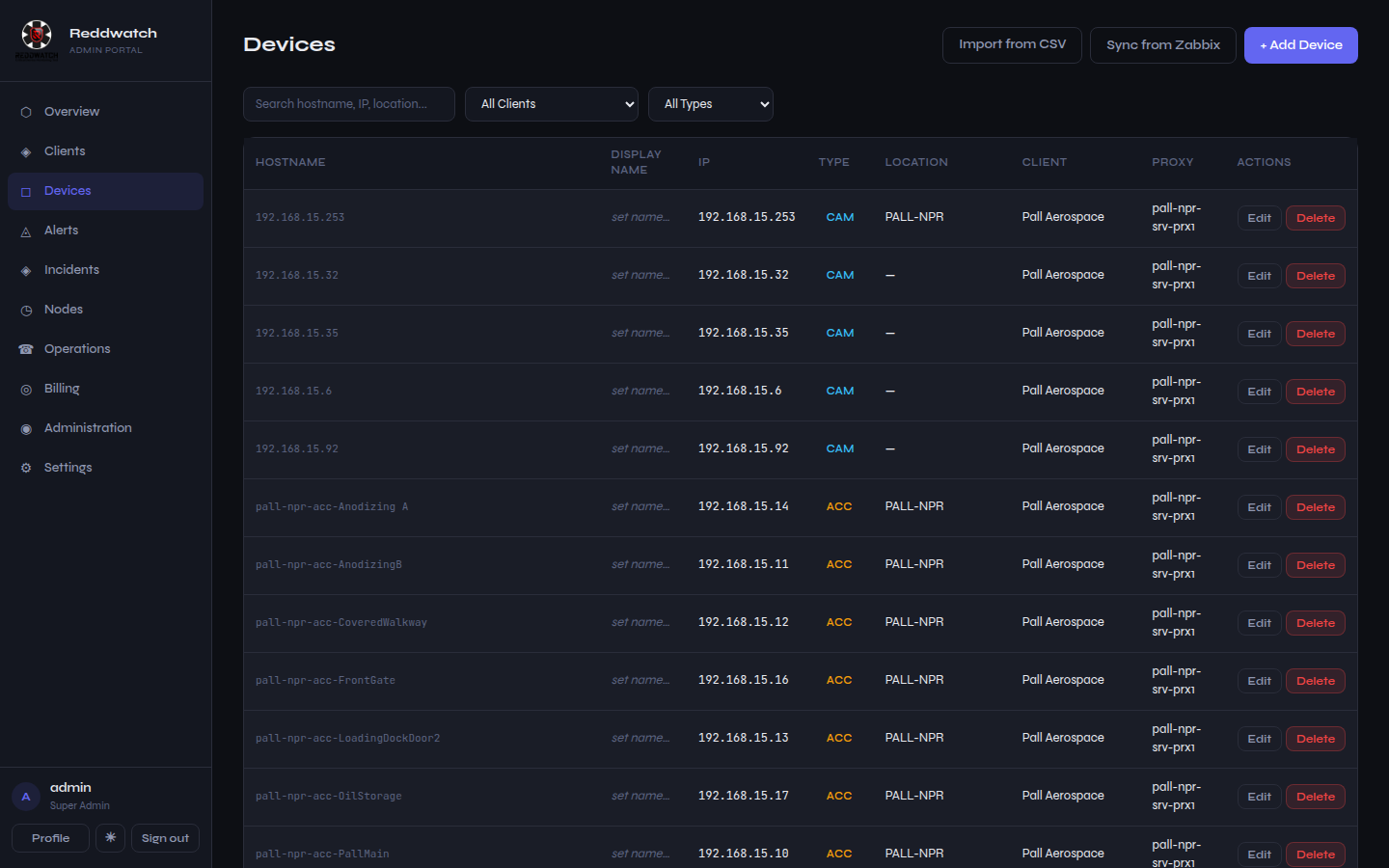Image resolution: width=1389 pixels, height=868 pixels.
Task: Open the All Clients dropdown
Action: click(x=552, y=104)
